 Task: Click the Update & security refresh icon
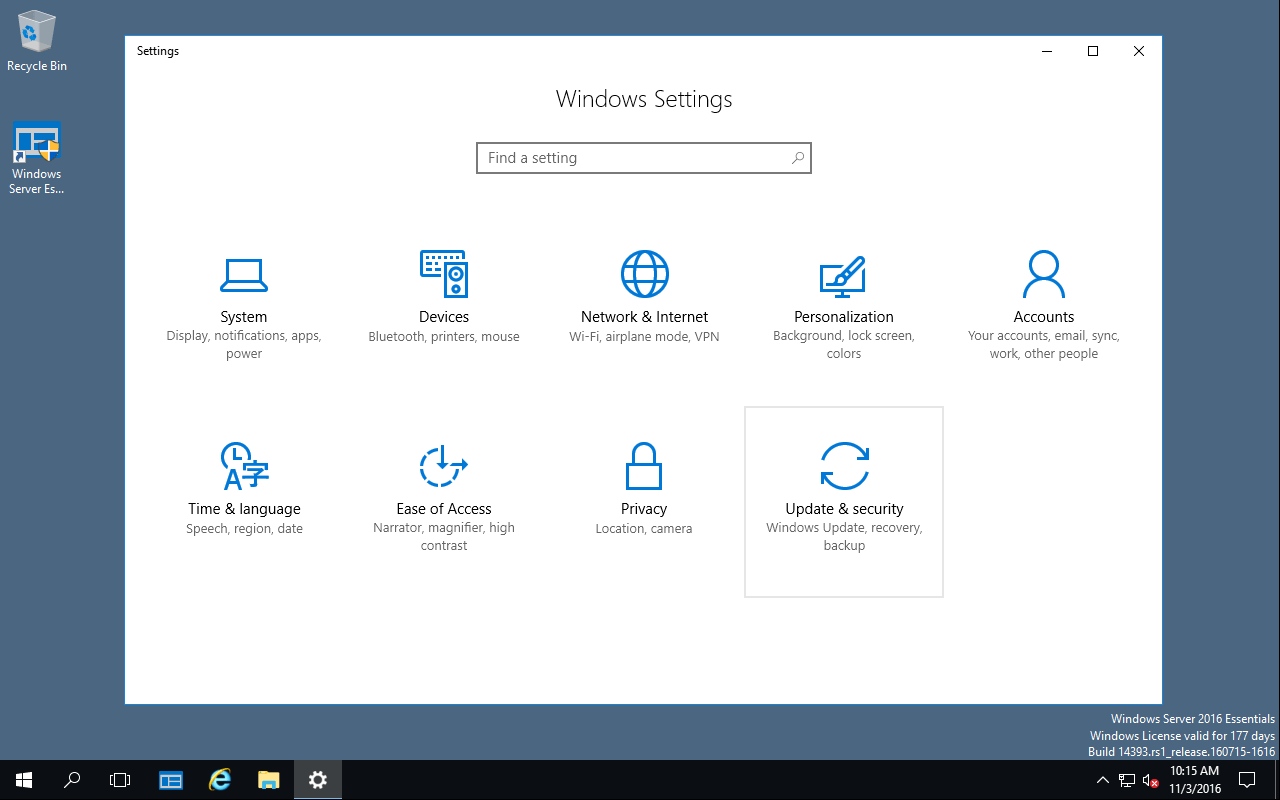[x=844, y=466]
